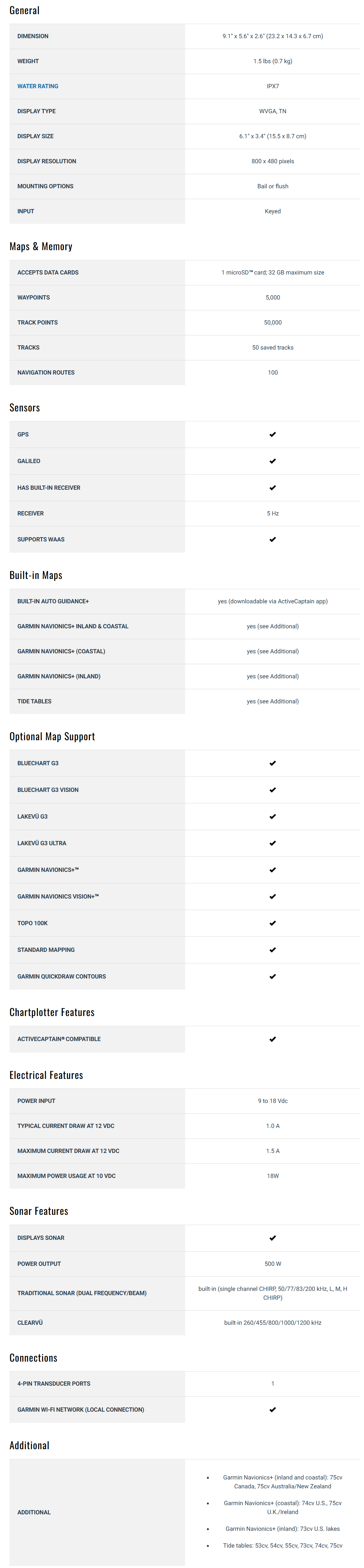Click the ActiveCaptain Compatible checkmark
Viewport: 364px width, 1568px height.
[272, 1040]
